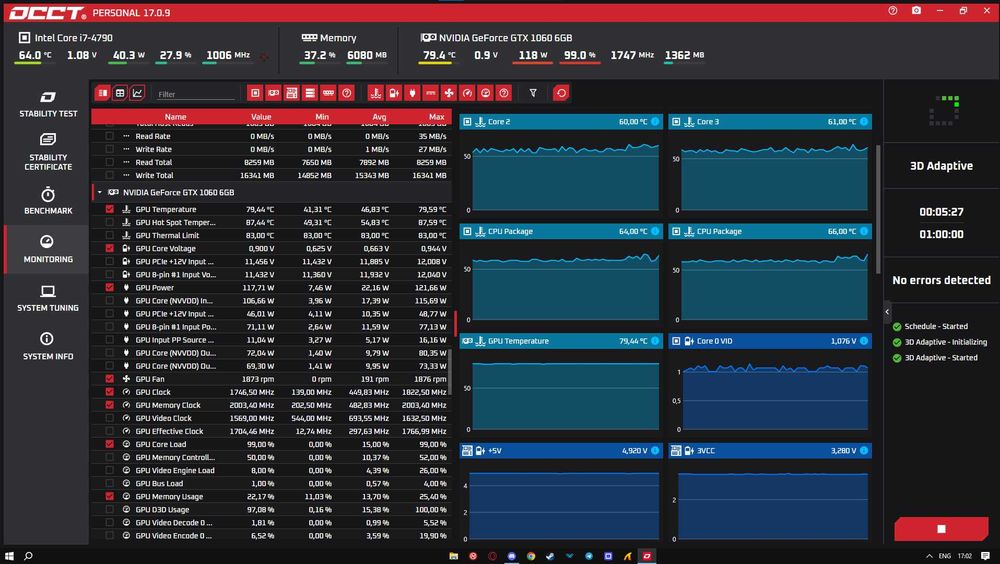1000x564 pixels.
Task: Click the sensor Filter text field
Action: (x=195, y=94)
